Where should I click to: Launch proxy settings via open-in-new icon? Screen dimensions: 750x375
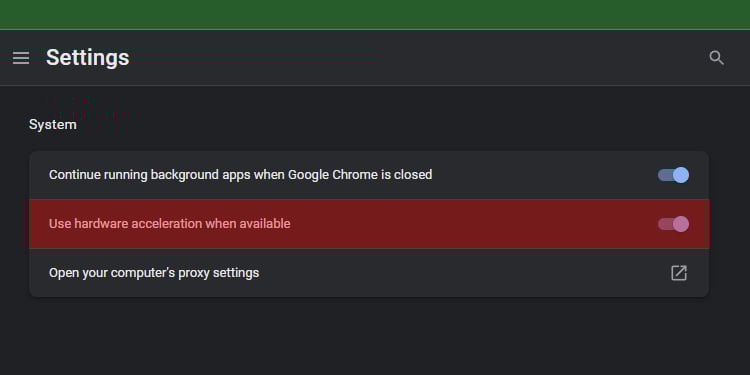tap(679, 273)
